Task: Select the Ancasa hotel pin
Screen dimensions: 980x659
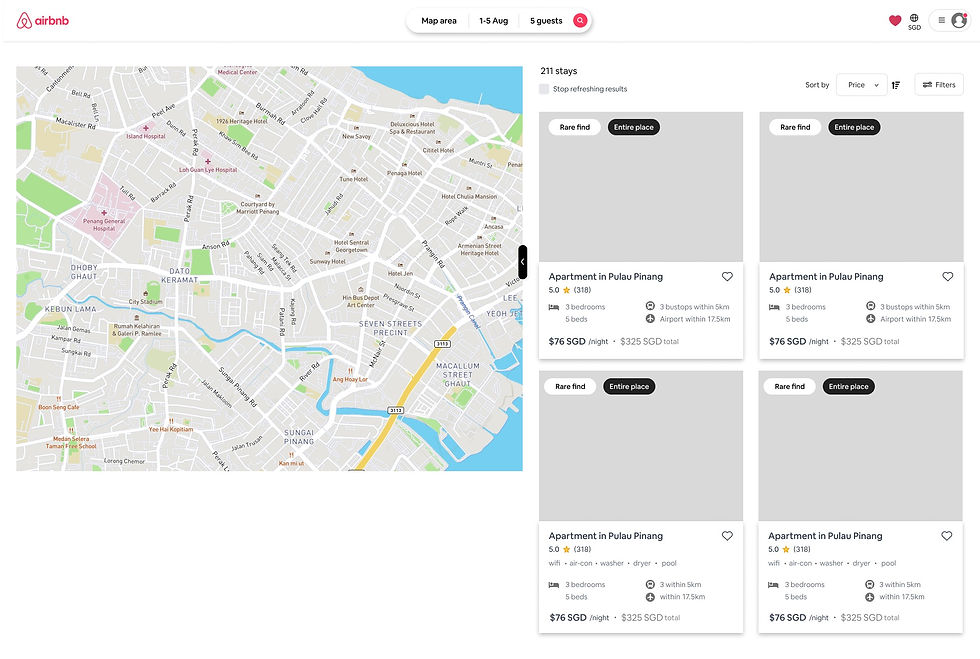Action: (x=493, y=219)
